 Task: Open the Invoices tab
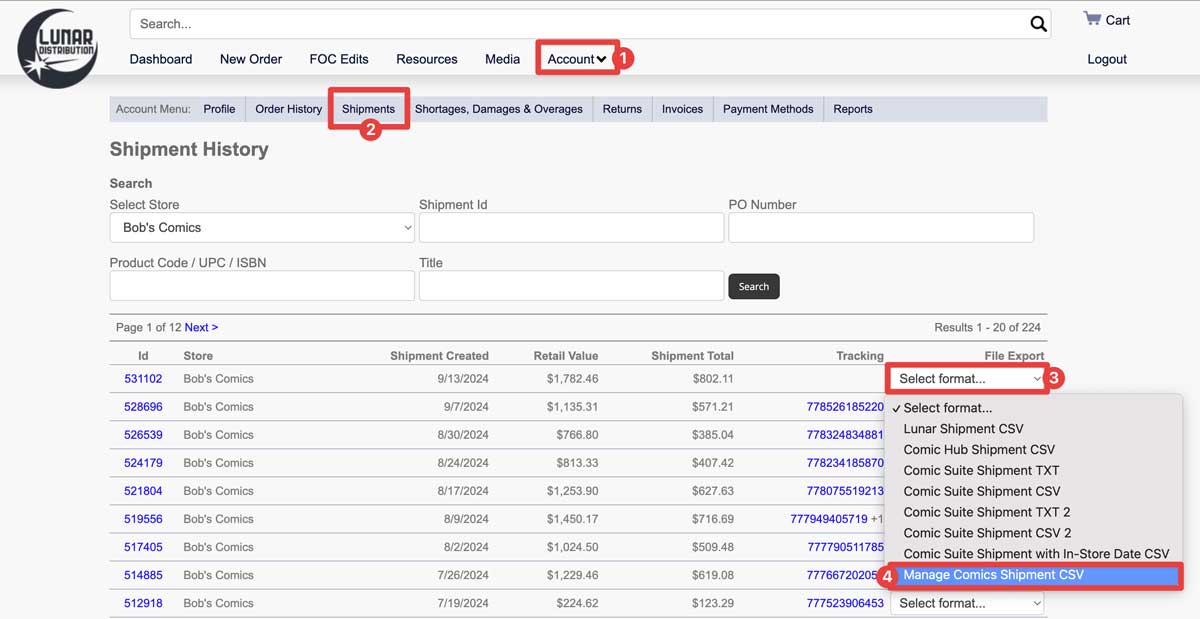tap(682, 109)
